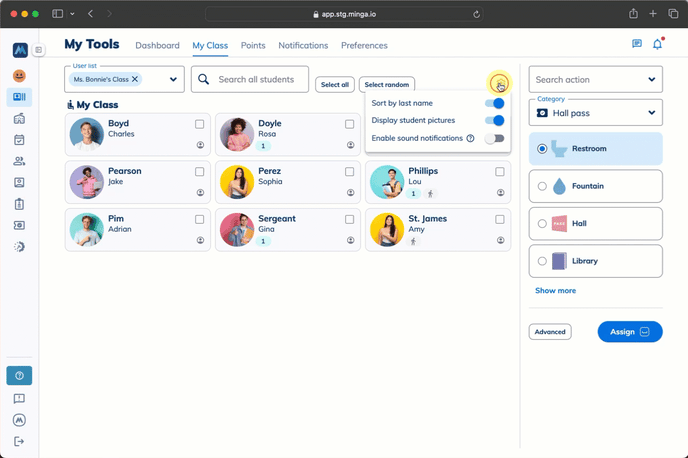Click the round Minga icon near bottom

click(x=19, y=420)
